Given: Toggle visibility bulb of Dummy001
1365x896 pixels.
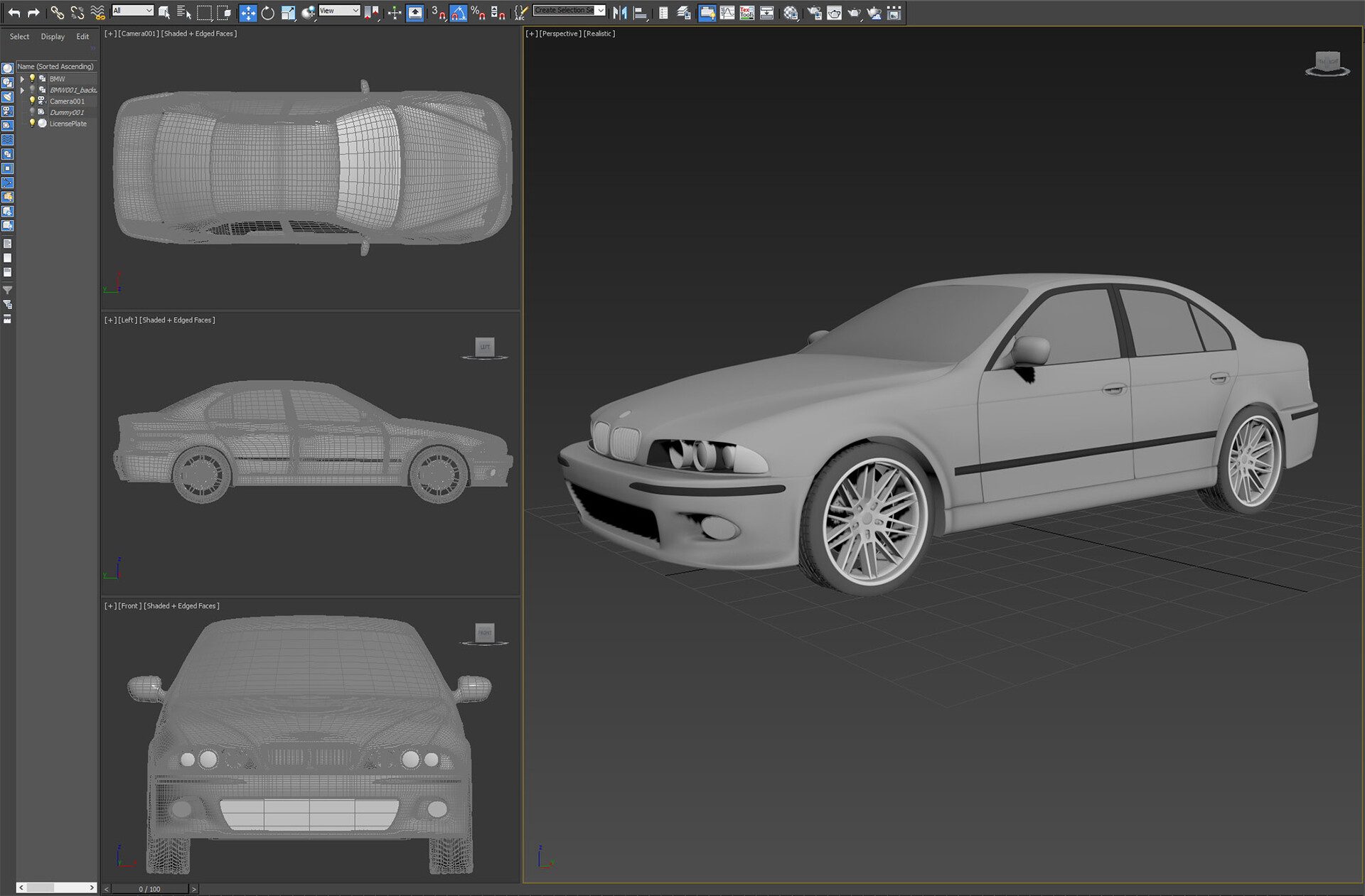Looking at the screenshot, I should pyautogui.click(x=32, y=112).
